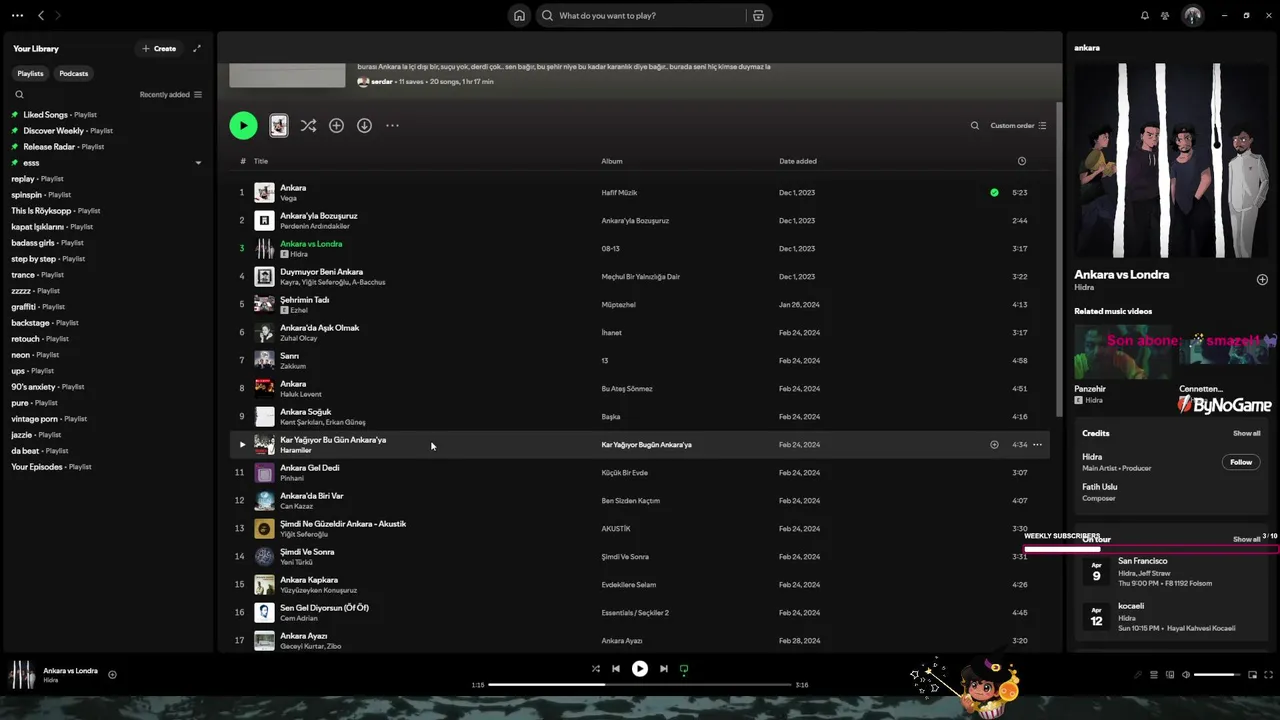Open the Recently added sort dropdown

170,95
